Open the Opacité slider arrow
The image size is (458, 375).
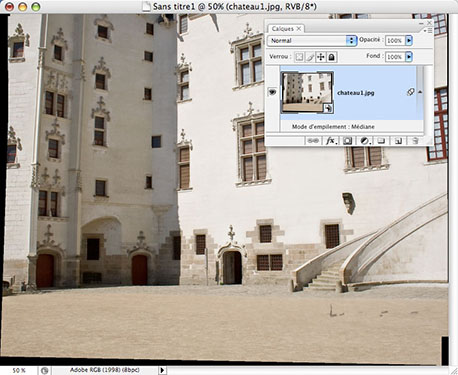coord(409,41)
